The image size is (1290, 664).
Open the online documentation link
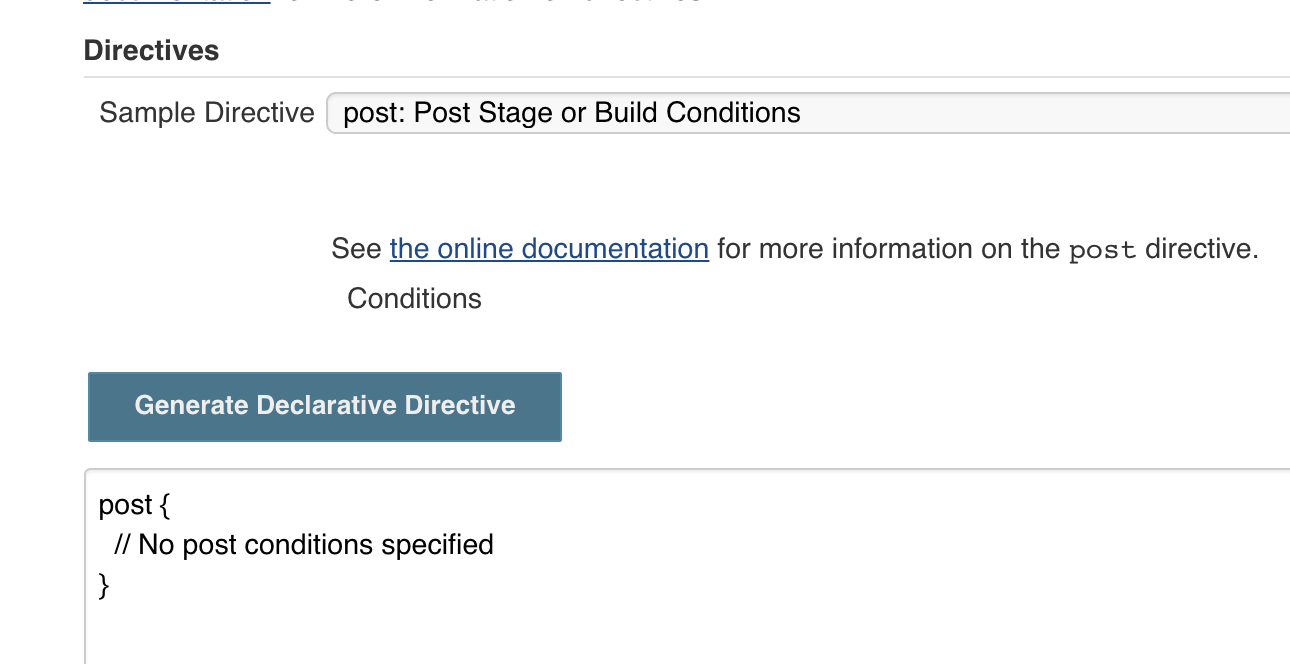pyautogui.click(x=549, y=248)
